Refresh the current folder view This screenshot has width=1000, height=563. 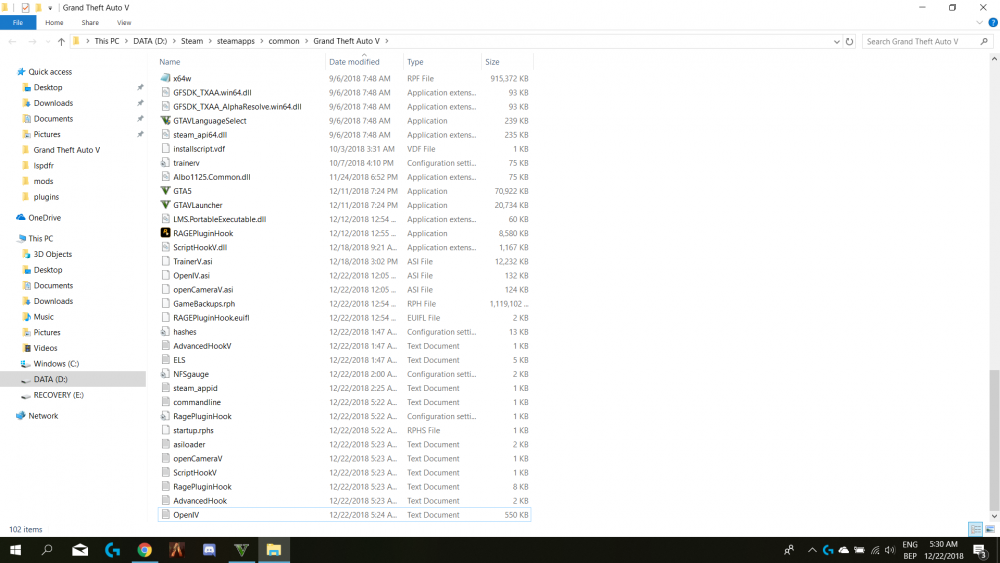coord(849,41)
